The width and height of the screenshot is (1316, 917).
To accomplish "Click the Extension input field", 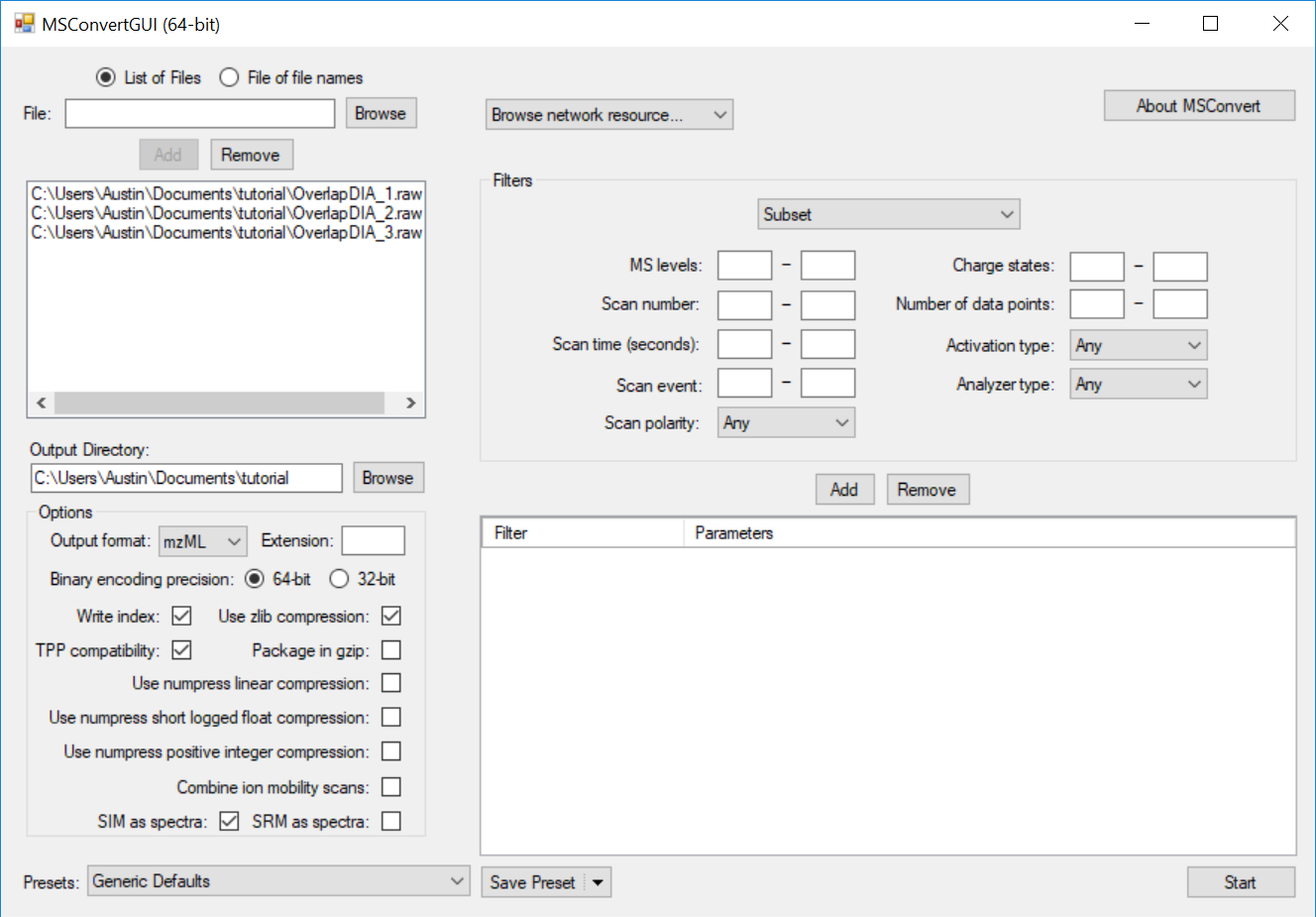I will click(x=373, y=541).
